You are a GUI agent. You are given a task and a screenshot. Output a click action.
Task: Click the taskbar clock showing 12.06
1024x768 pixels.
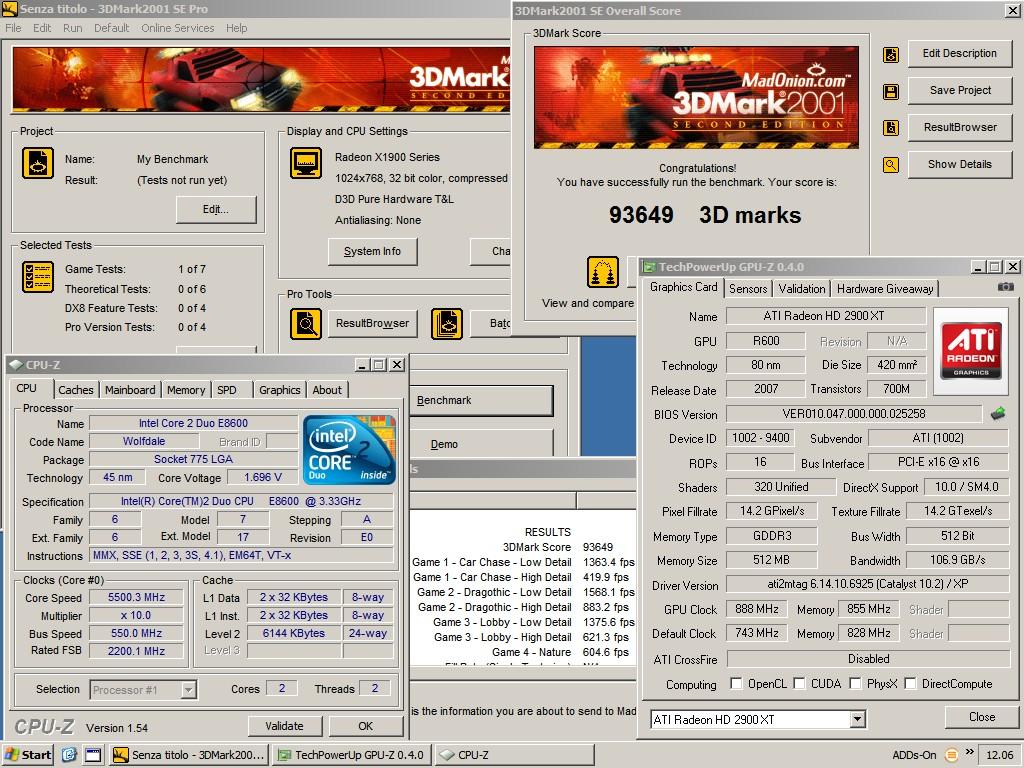click(x=999, y=755)
